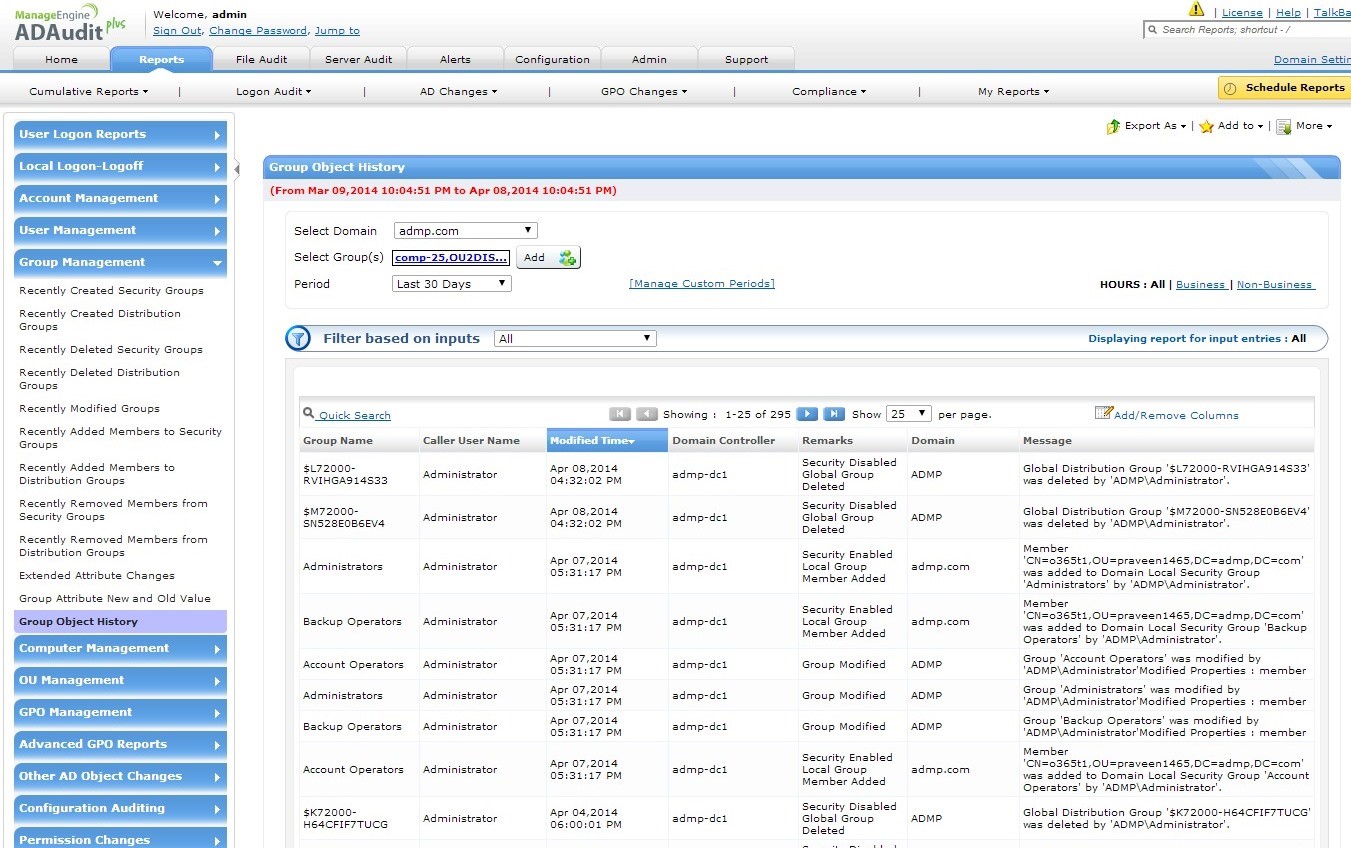Switch to the File Audit tab

click(x=261, y=59)
